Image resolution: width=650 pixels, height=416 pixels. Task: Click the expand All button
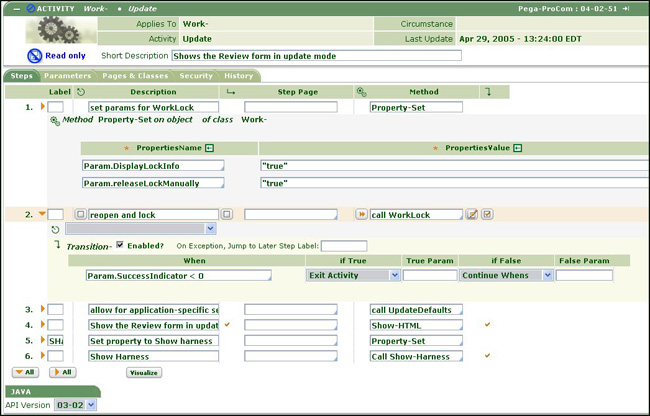coord(63,372)
